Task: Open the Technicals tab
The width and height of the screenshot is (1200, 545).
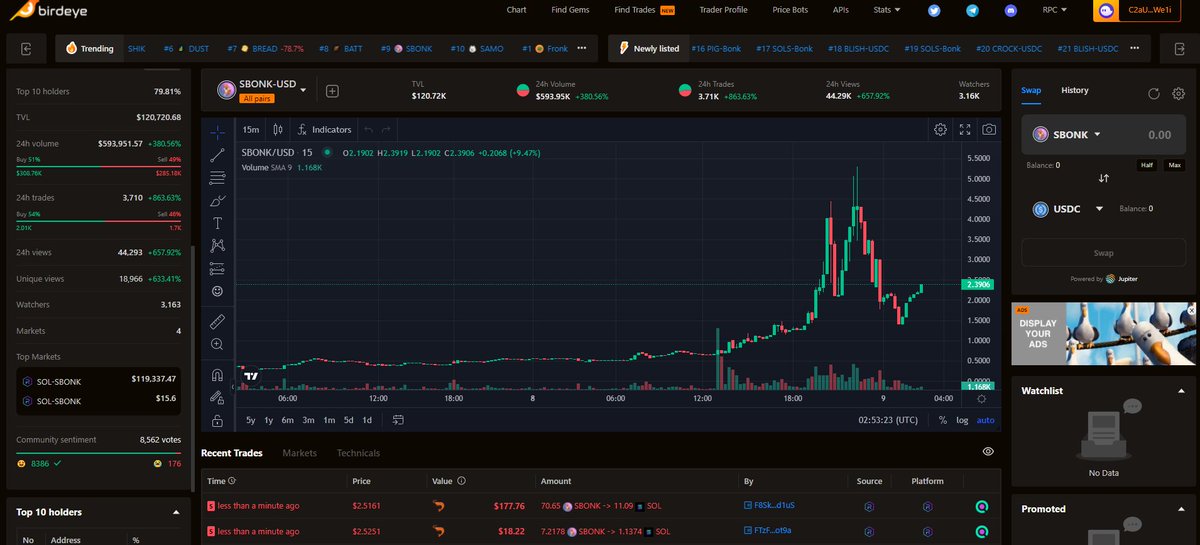Action: [x=358, y=453]
